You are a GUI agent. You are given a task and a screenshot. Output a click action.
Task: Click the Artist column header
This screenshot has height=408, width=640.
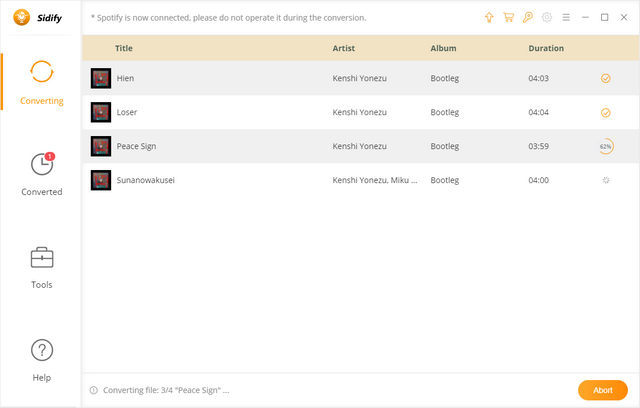[343, 48]
